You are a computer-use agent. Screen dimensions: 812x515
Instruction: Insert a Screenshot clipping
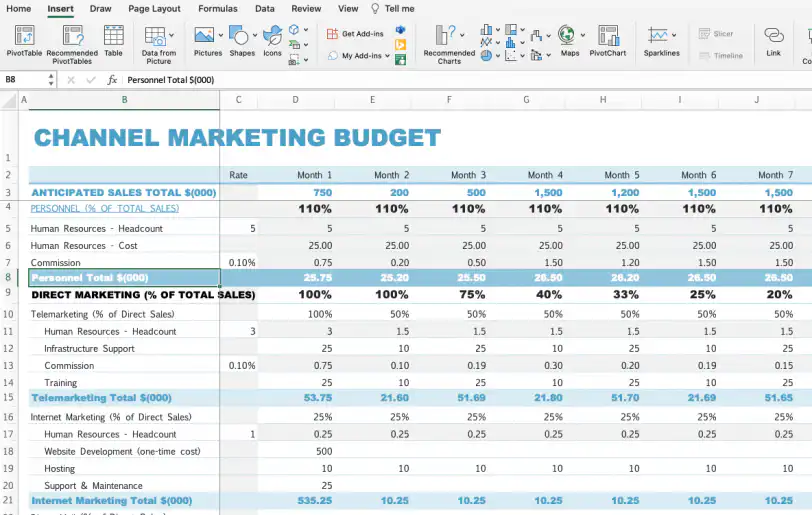click(294, 60)
